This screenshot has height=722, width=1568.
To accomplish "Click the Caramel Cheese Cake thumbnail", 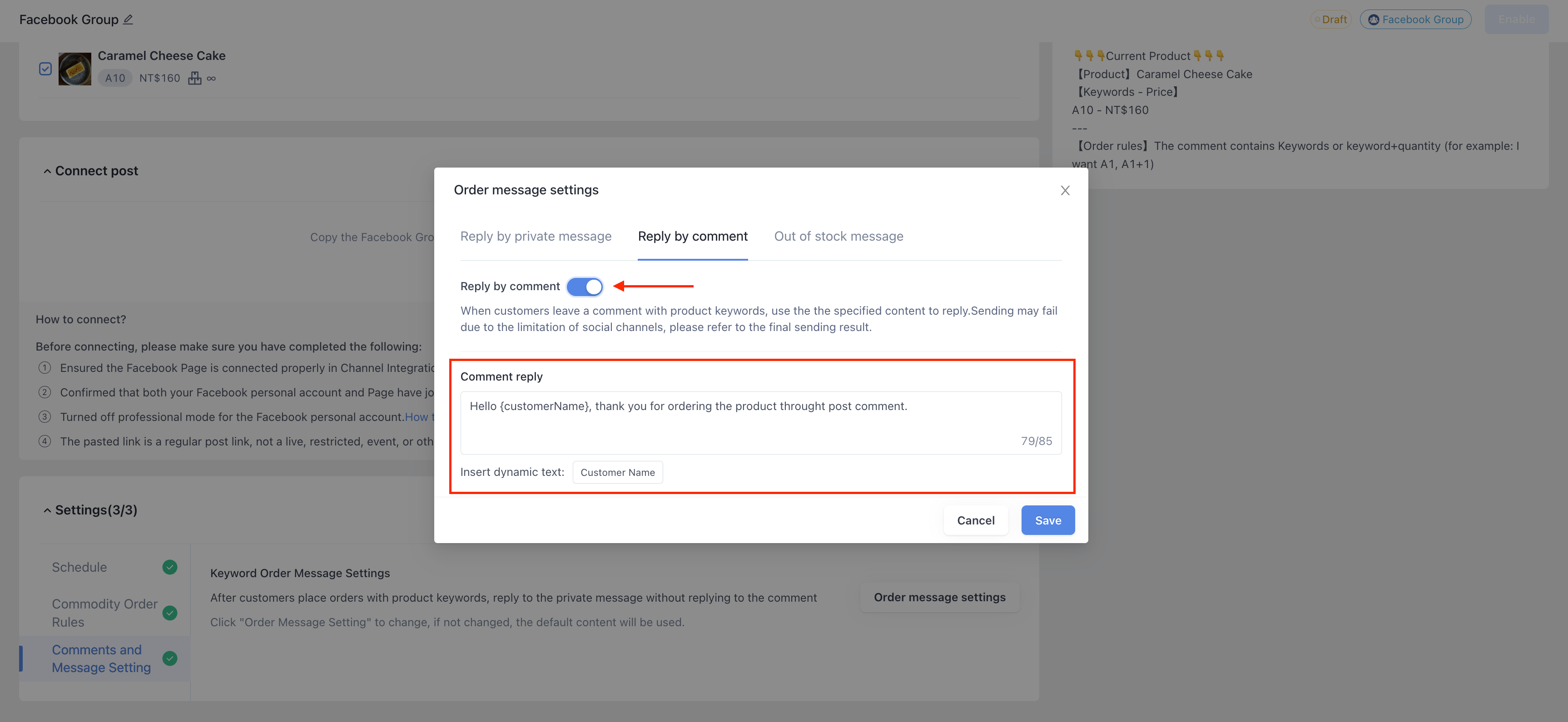I will [75, 69].
